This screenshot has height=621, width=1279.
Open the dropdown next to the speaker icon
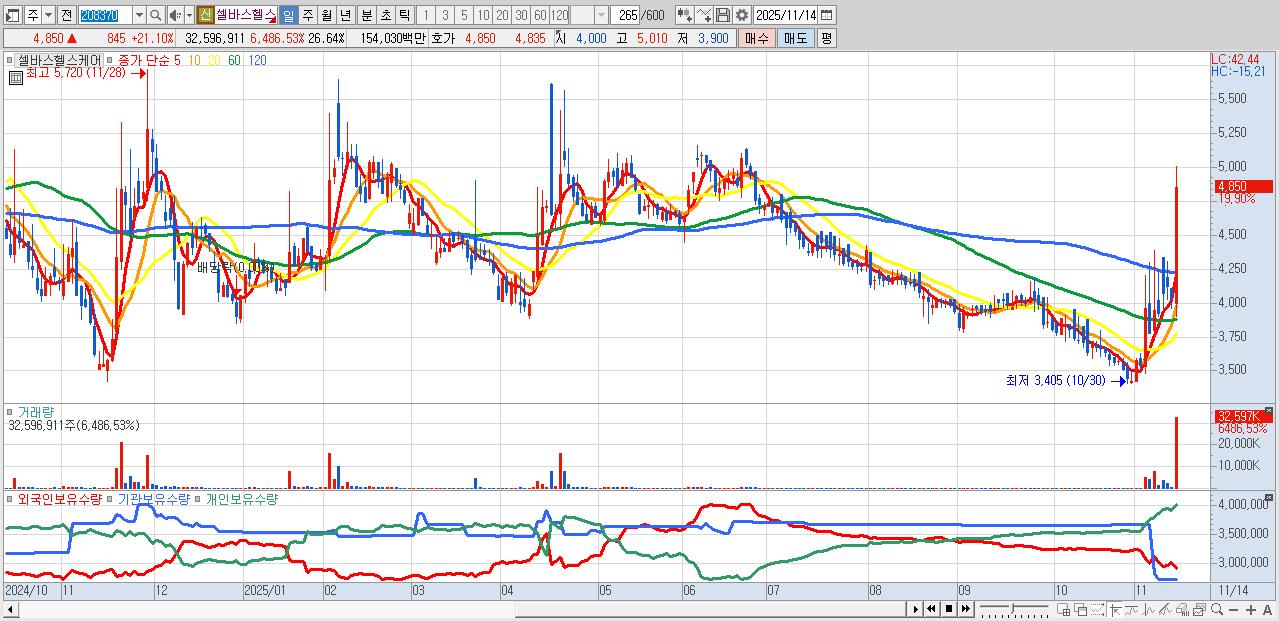189,15
